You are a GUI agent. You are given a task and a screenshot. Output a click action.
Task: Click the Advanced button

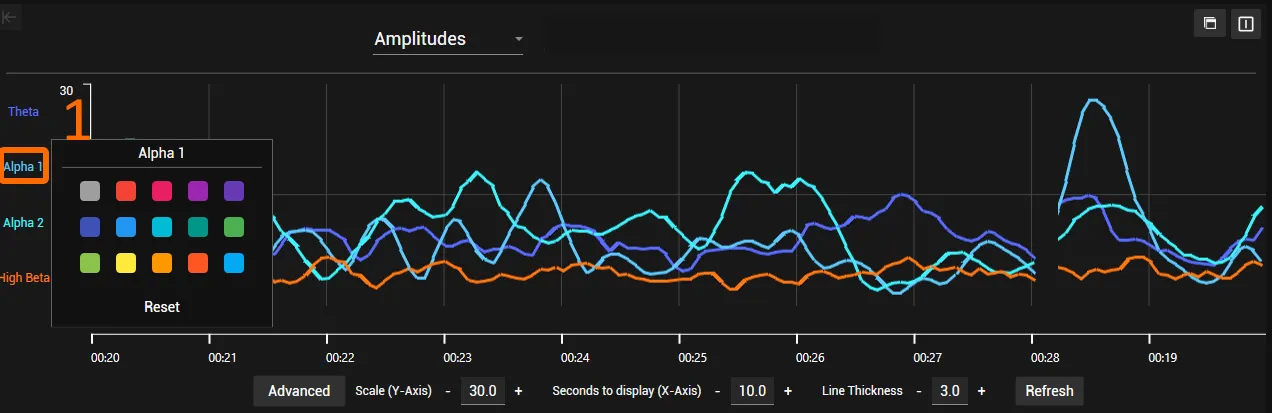[x=299, y=391]
